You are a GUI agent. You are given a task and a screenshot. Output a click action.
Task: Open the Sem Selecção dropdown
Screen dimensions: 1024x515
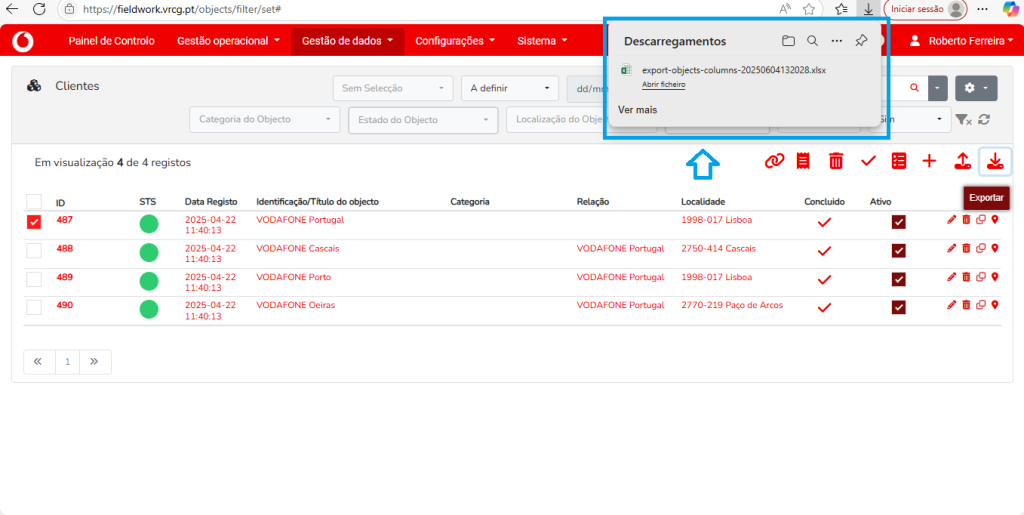pos(393,88)
